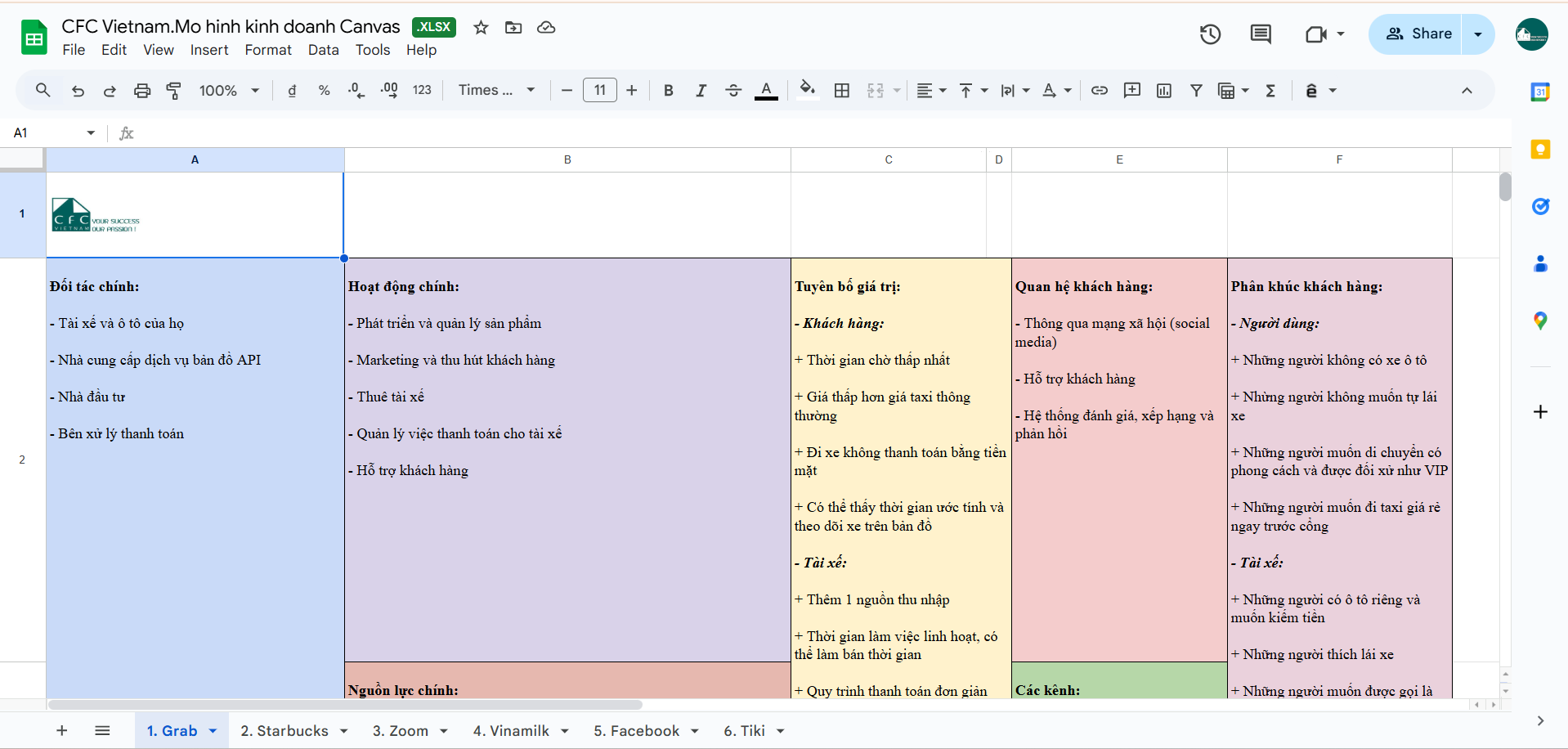Open the meeting camera dropdown

point(1341,34)
